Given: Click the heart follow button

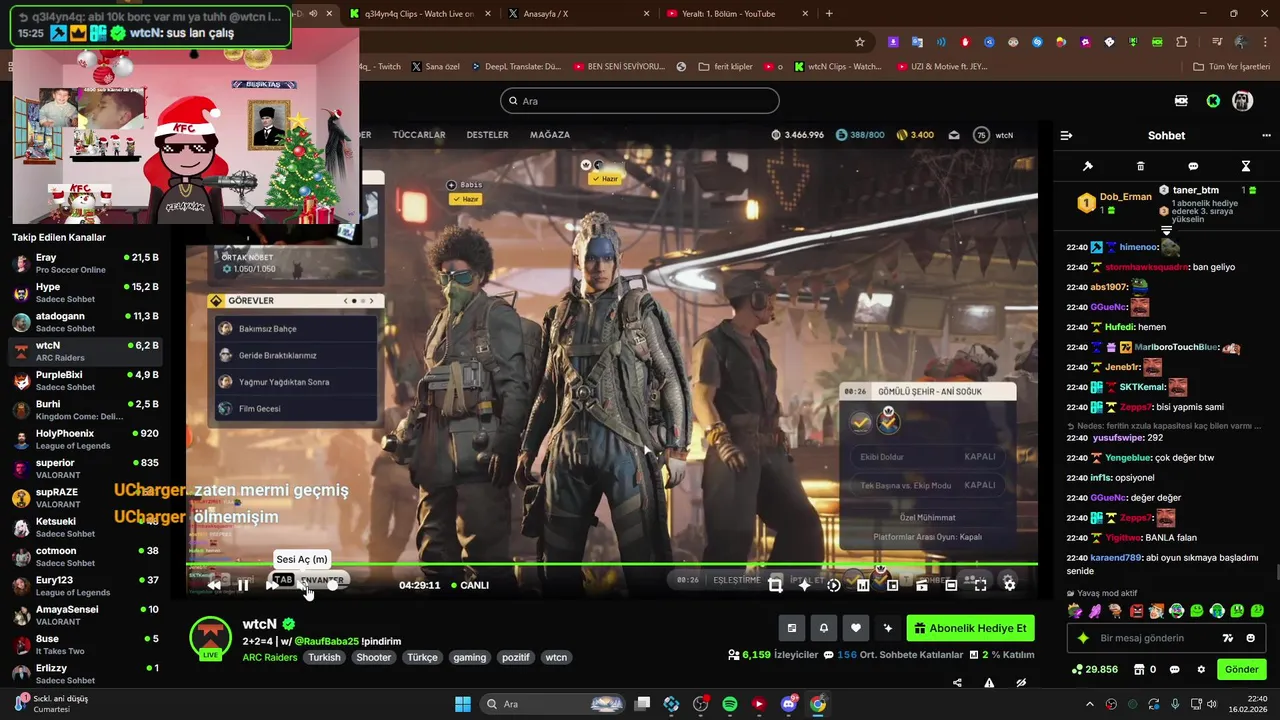Looking at the screenshot, I should 855,628.
